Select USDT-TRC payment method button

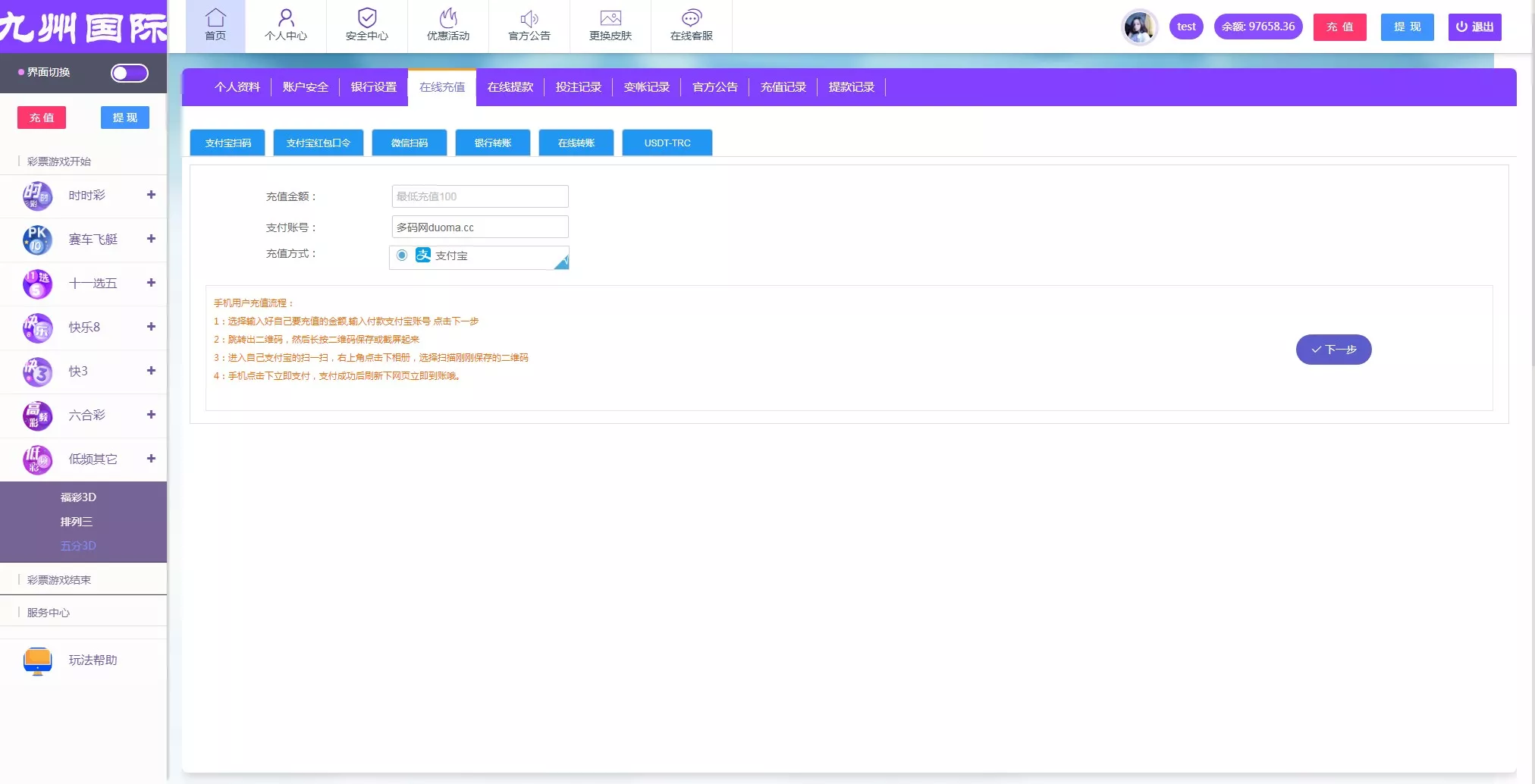[x=667, y=143]
